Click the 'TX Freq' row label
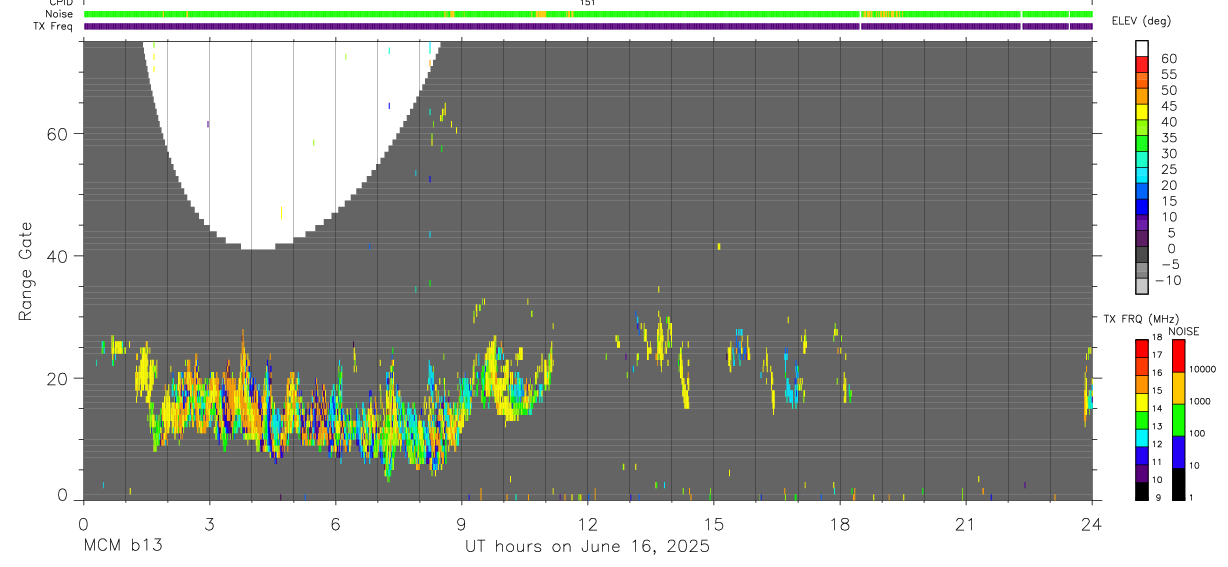1228x567 pixels. [x=54, y=26]
